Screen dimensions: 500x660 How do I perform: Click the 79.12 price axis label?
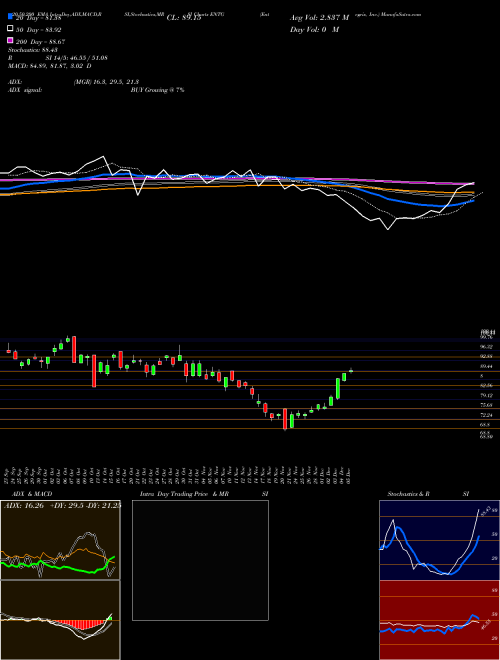pos(487,395)
